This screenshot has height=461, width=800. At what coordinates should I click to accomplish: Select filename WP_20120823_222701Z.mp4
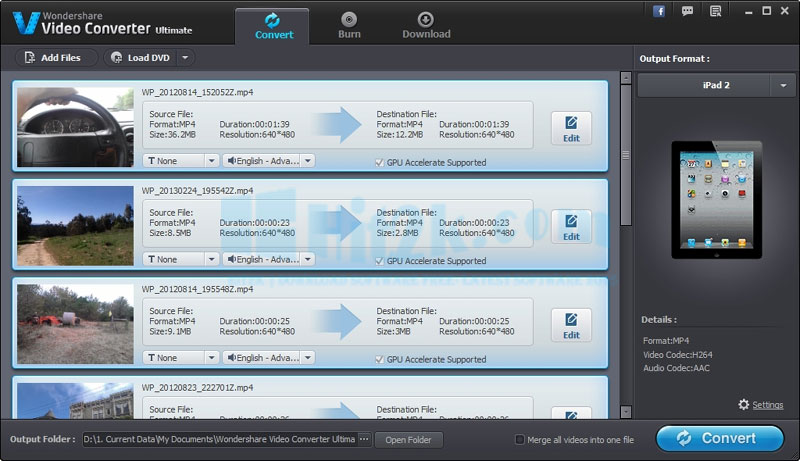pyautogui.click(x=197, y=388)
